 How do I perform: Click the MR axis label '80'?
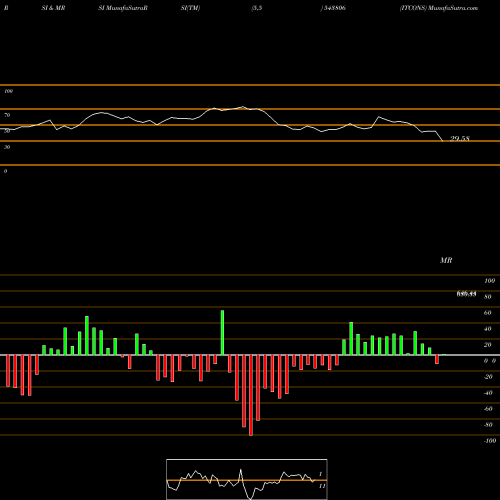(488, 297)
